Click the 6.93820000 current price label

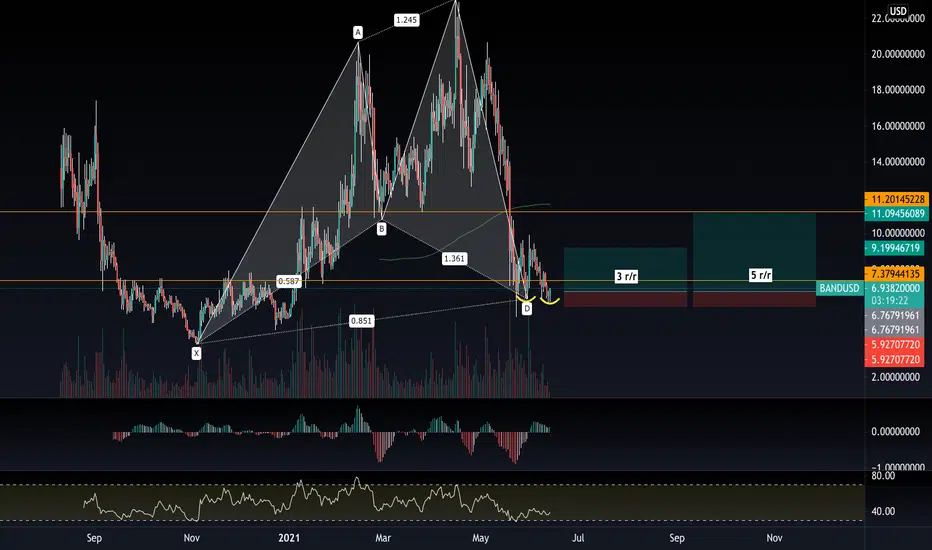(x=897, y=288)
